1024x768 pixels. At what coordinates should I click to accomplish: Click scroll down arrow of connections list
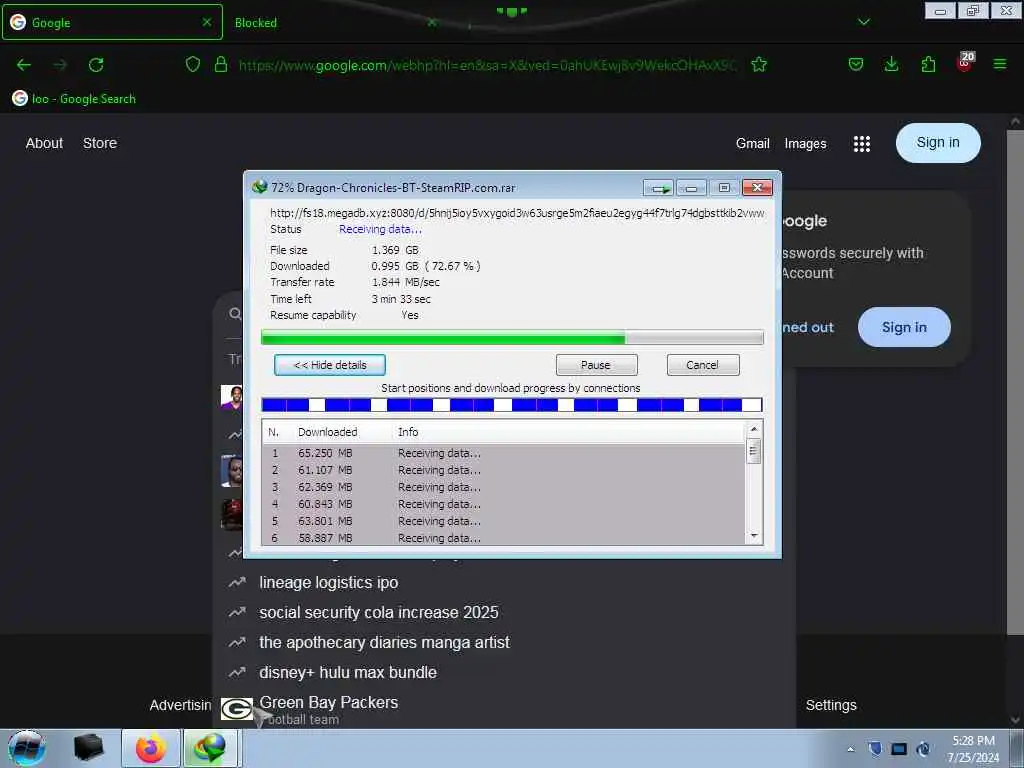click(x=754, y=536)
